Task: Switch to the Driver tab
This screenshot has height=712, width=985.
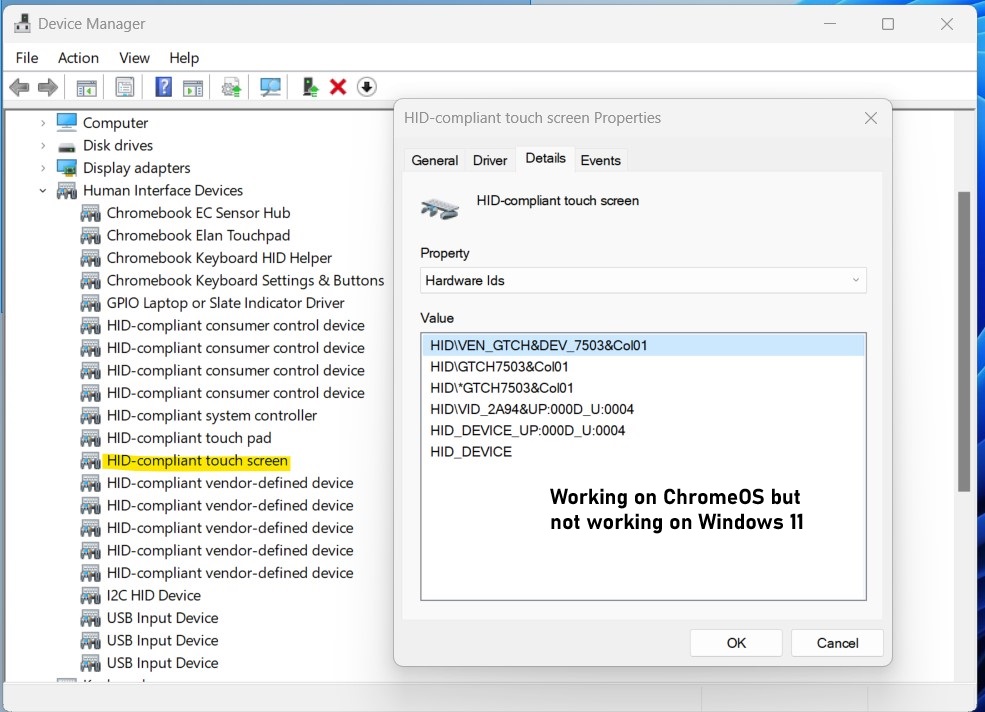Action: pyautogui.click(x=490, y=160)
